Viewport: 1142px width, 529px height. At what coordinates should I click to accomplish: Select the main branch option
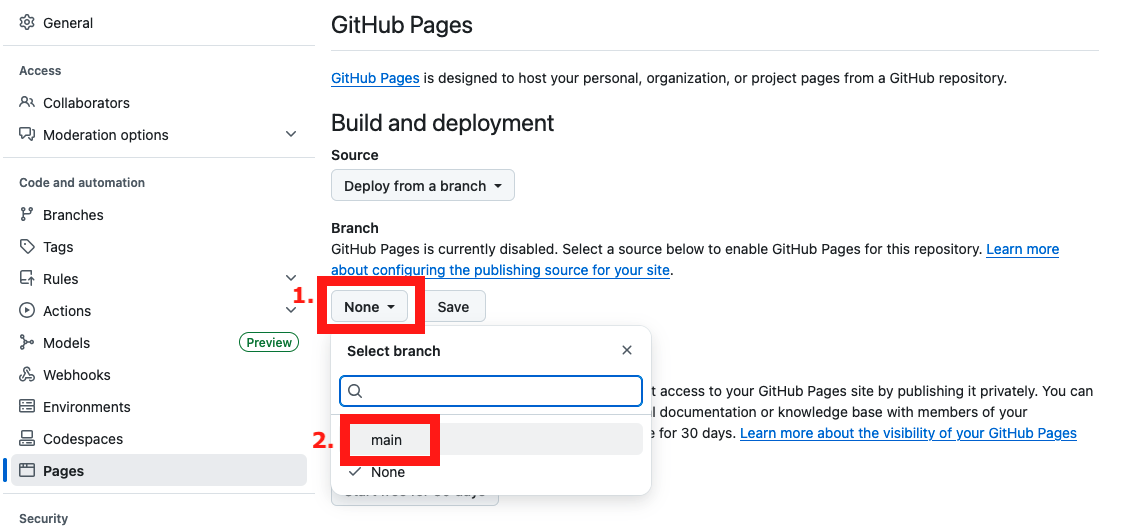coord(387,440)
